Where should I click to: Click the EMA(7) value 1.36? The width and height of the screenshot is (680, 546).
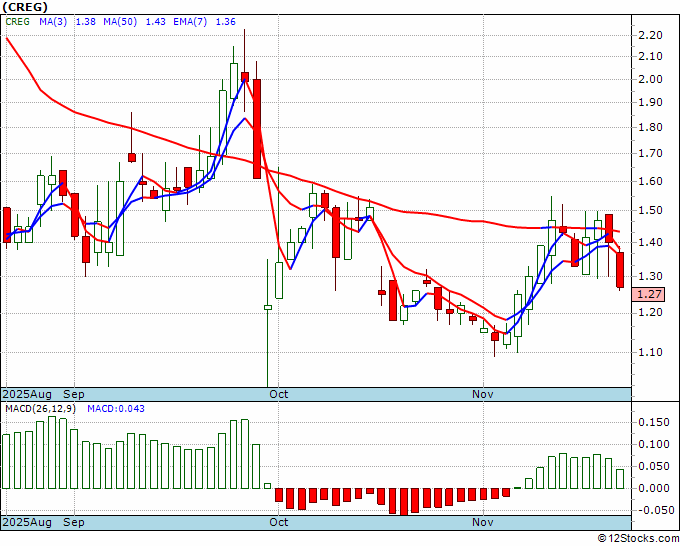(x=226, y=22)
